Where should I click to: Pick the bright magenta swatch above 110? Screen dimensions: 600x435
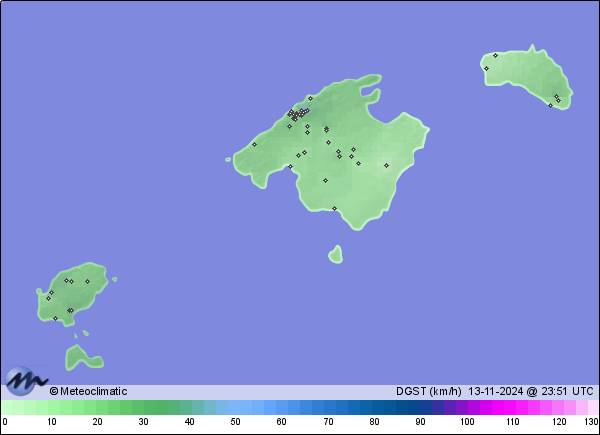[510, 408]
